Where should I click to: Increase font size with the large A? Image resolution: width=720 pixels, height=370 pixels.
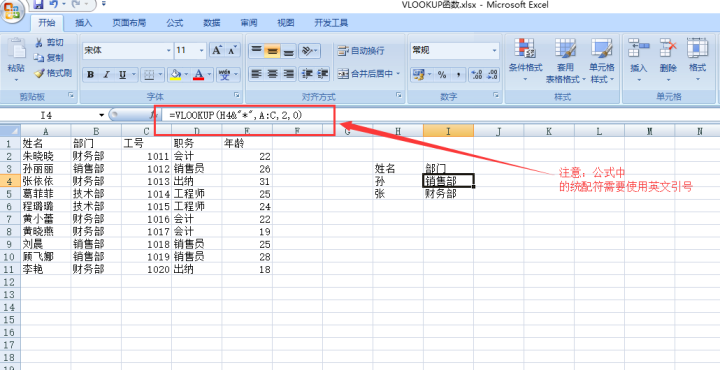pyautogui.click(x=217, y=50)
